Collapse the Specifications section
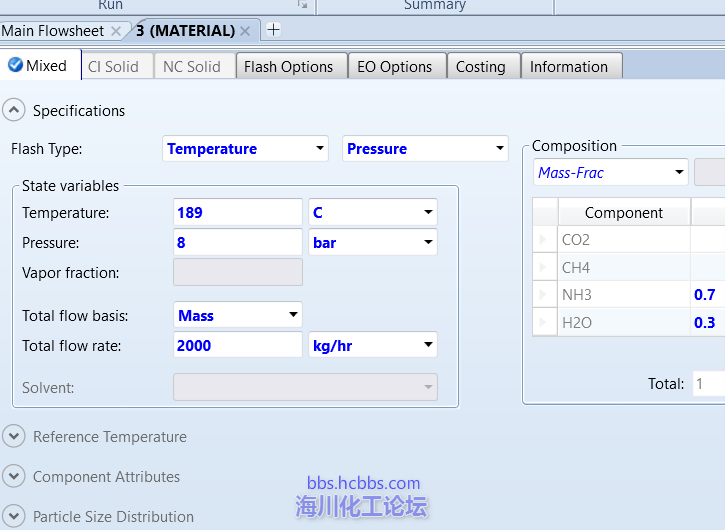The image size is (725, 530). (x=15, y=110)
